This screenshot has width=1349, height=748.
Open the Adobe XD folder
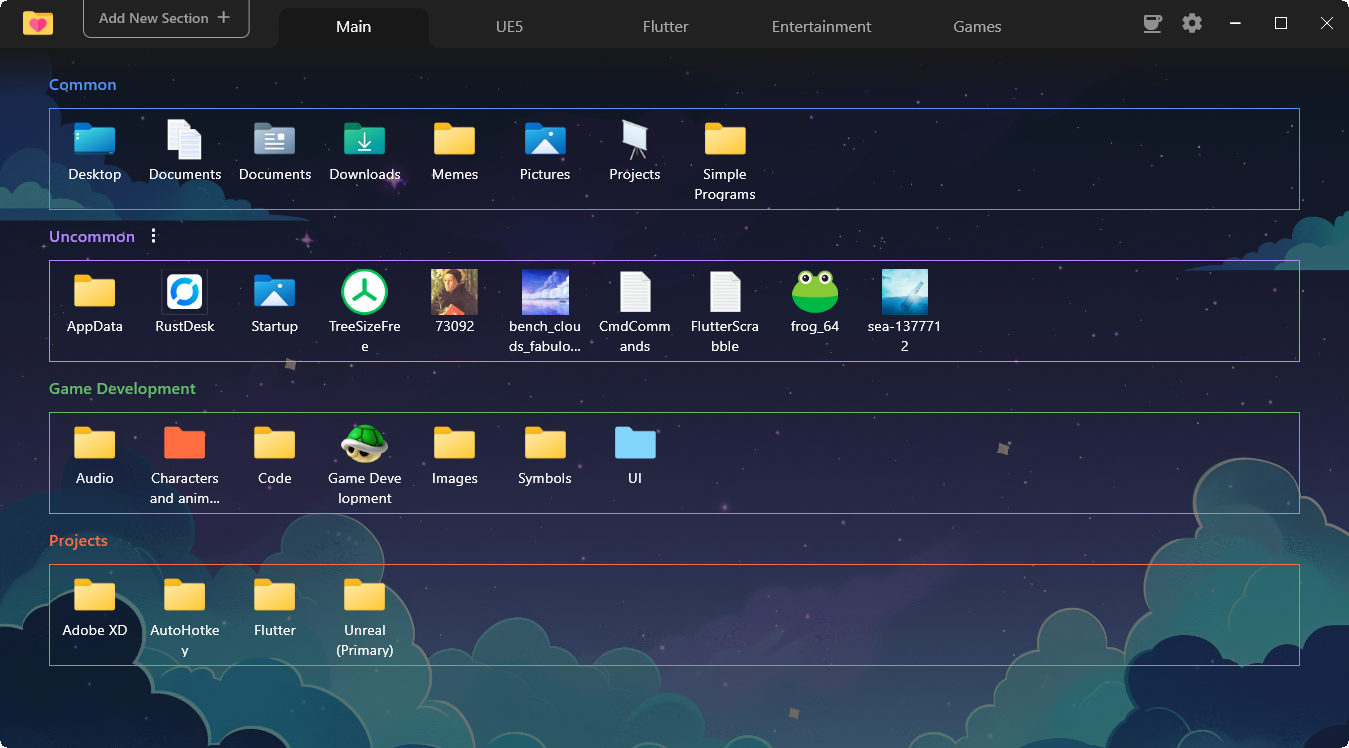pyautogui.click(x=95, y=609)
